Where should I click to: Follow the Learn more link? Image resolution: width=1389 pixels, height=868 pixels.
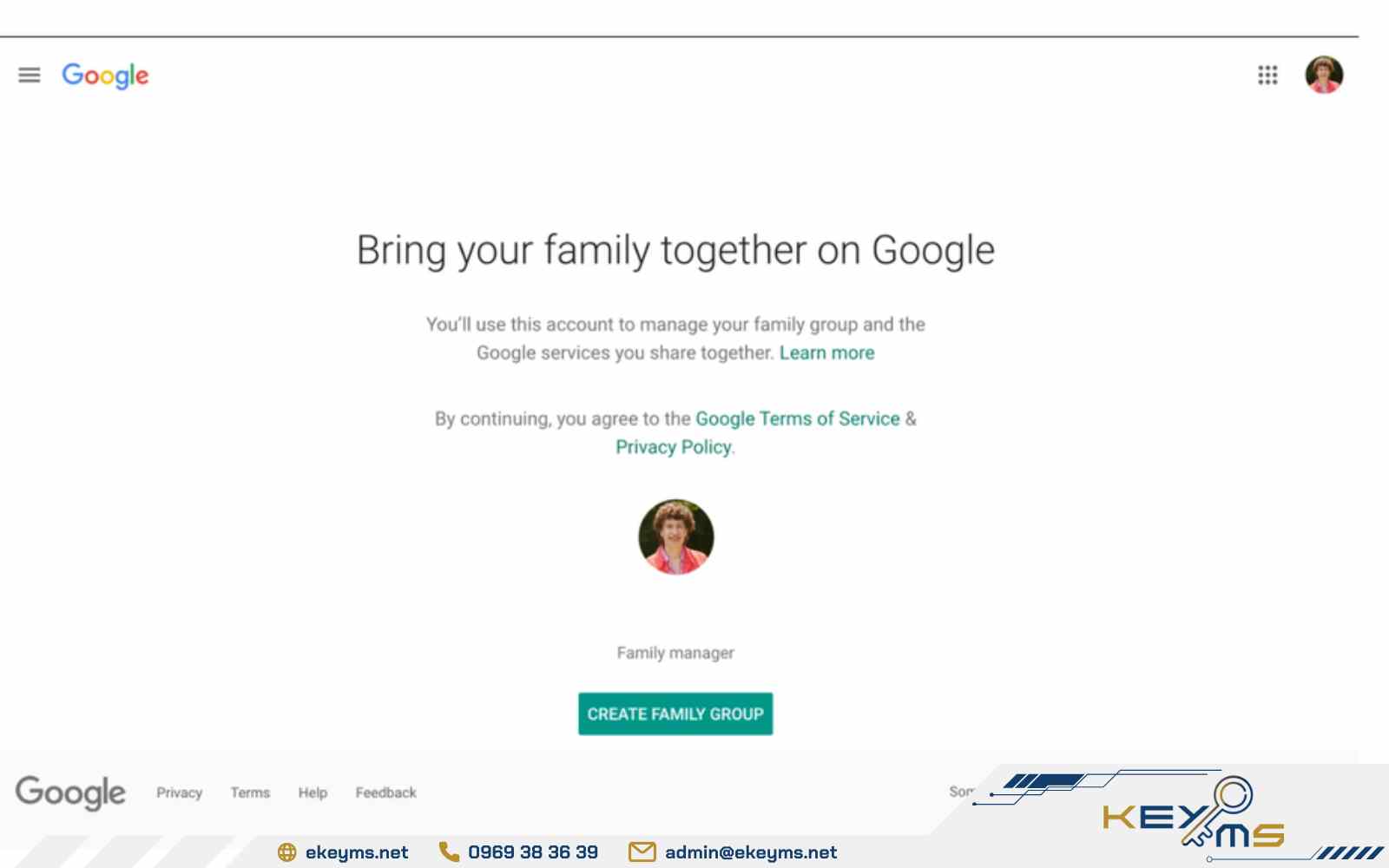(x=826, y=353)
